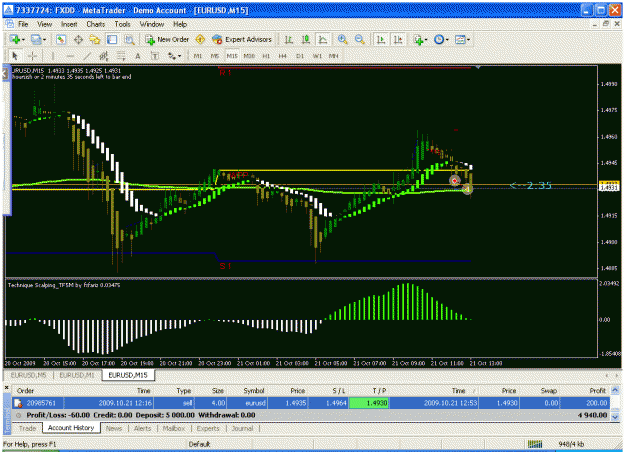625x452 pixels.
Task: Toggle the Data Window crosshair-target icon
Action: [78, 39]
